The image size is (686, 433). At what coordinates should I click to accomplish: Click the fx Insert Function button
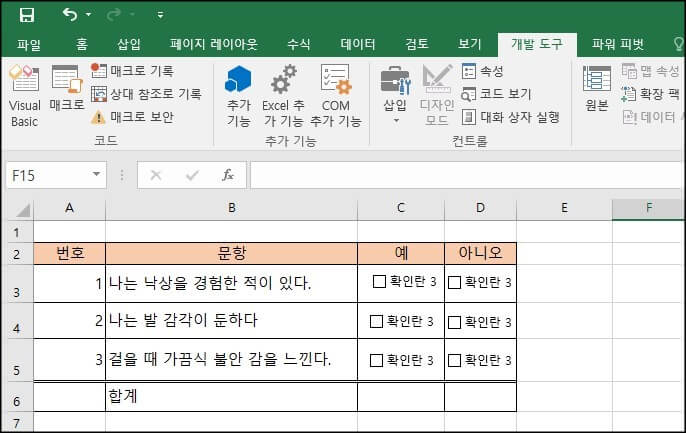[228, 175]
